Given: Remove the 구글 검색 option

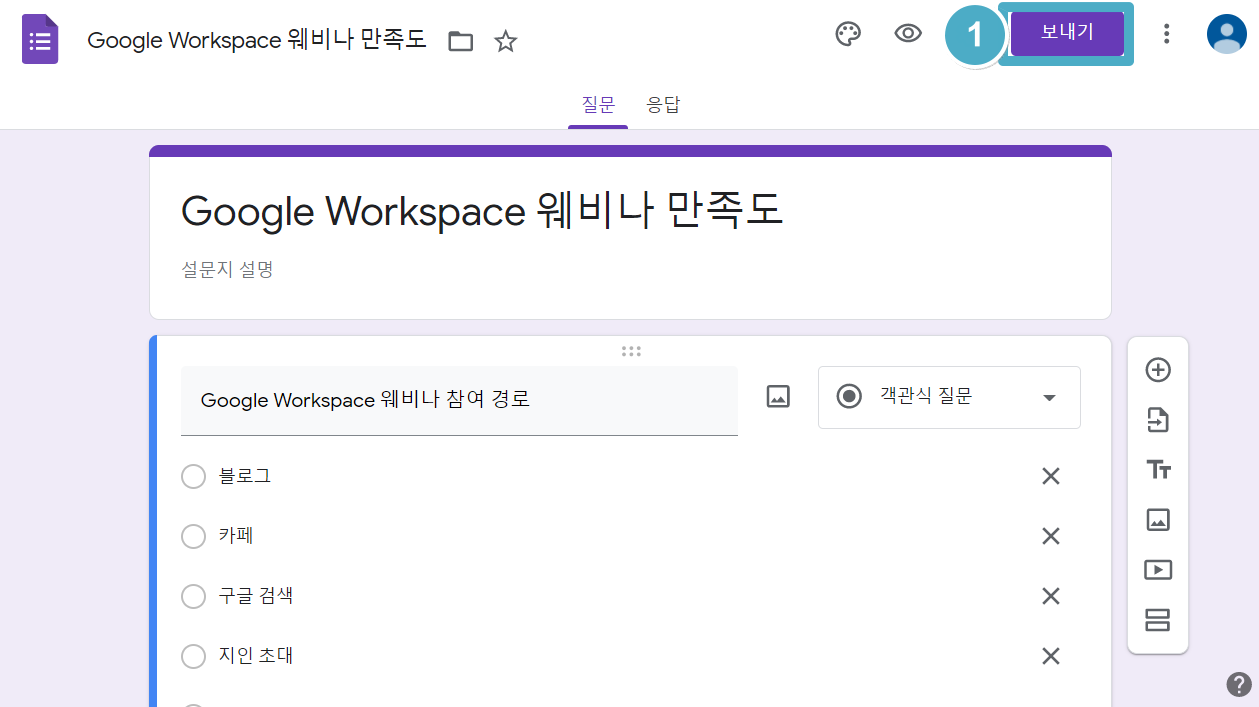Looking at the screenshot, I should (x=1051, y=597).
